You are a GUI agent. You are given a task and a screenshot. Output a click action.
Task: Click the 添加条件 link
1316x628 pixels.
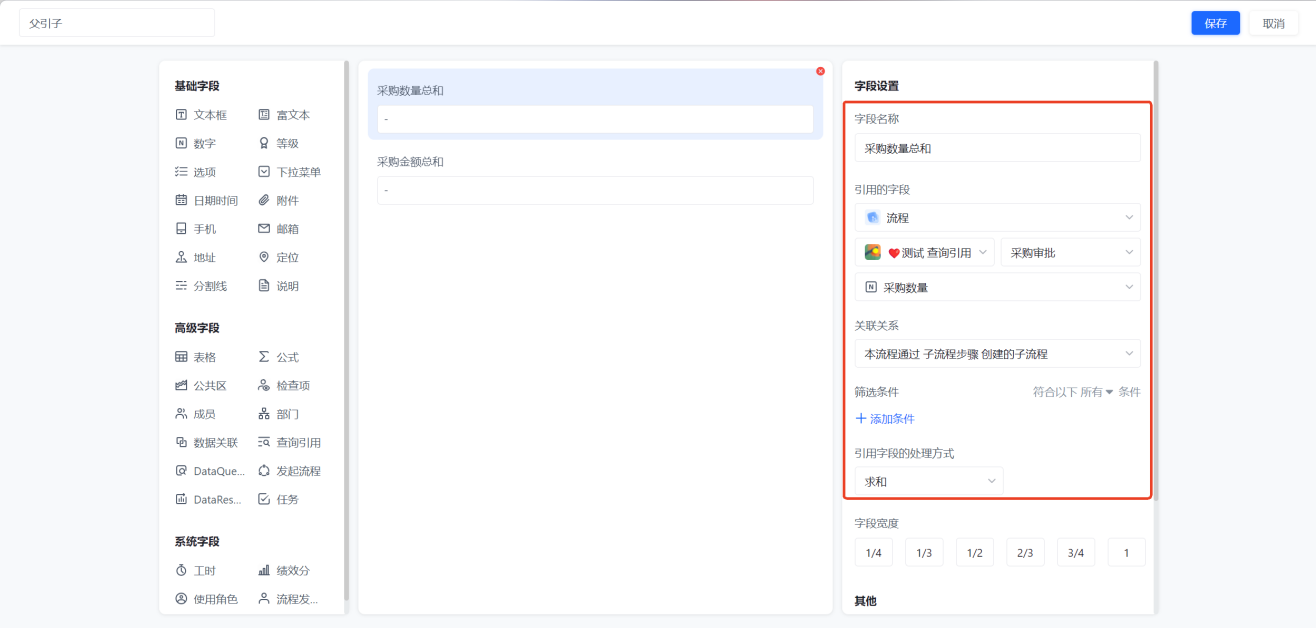[885, 419]
